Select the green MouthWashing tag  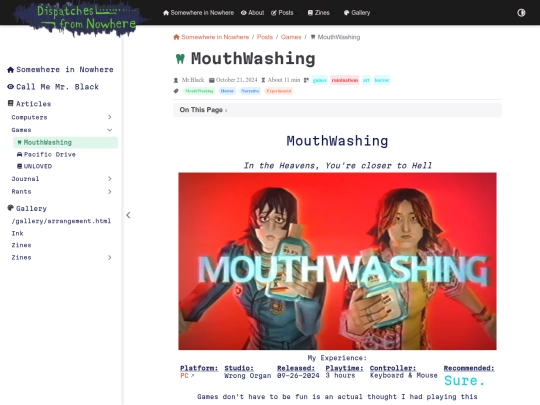[x=199, y=91]
